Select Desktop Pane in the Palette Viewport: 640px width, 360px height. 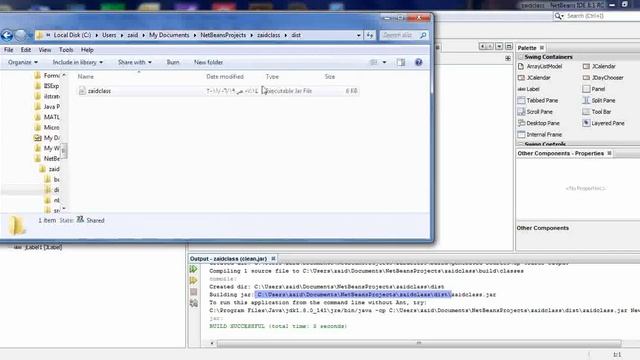tap(538, 123)
